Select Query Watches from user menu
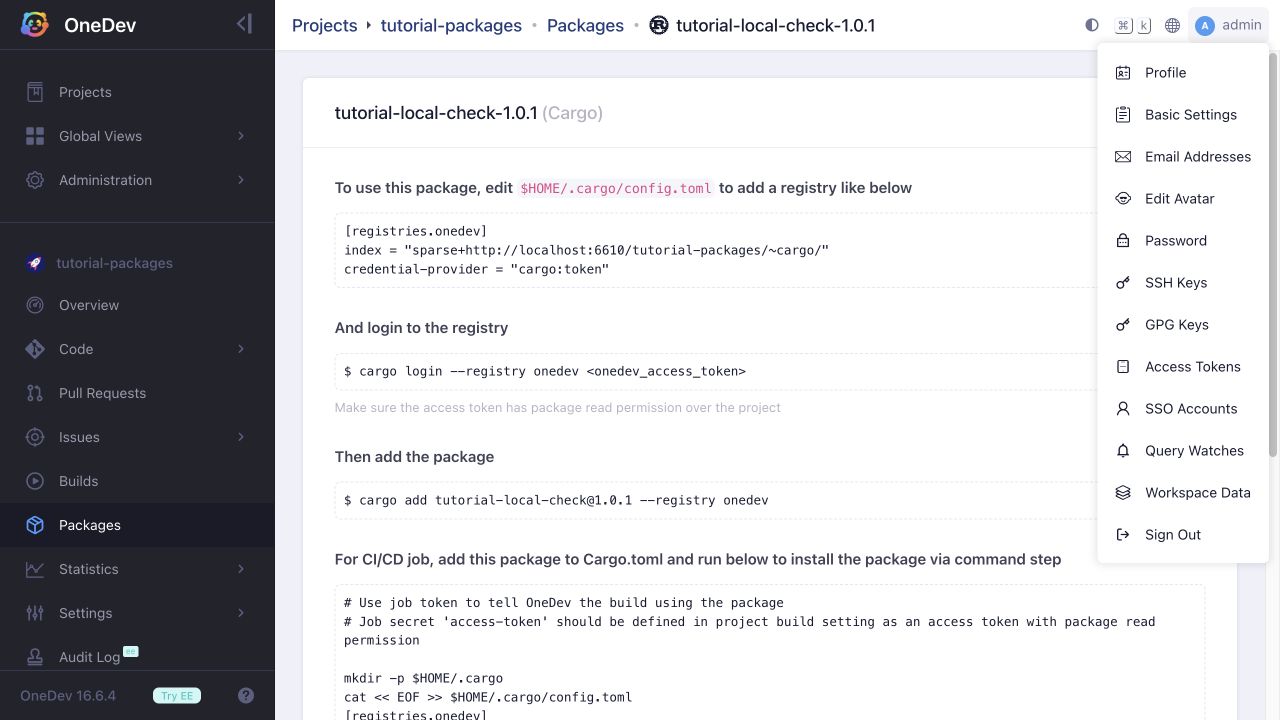This screenshot has height=720, width=1280. pyautogui.click(x=1183, y=451)
